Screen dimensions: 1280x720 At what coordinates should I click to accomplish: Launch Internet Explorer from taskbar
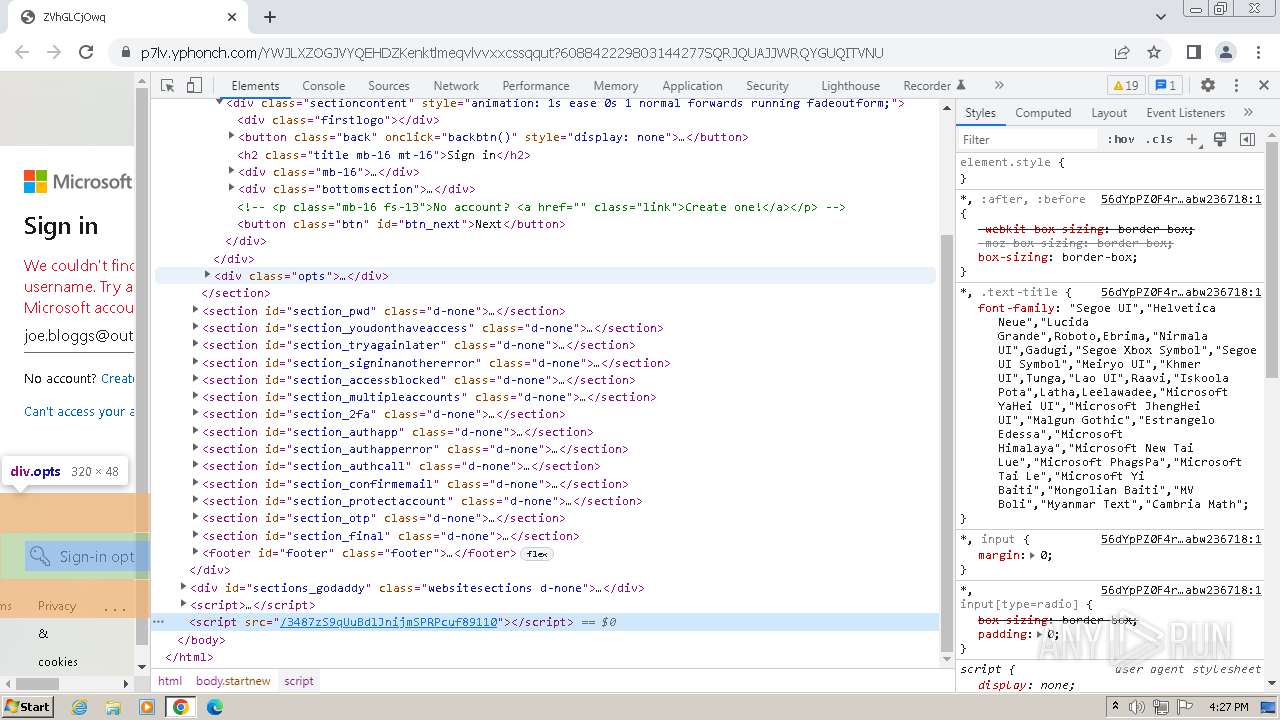click(x=79, y=707)
